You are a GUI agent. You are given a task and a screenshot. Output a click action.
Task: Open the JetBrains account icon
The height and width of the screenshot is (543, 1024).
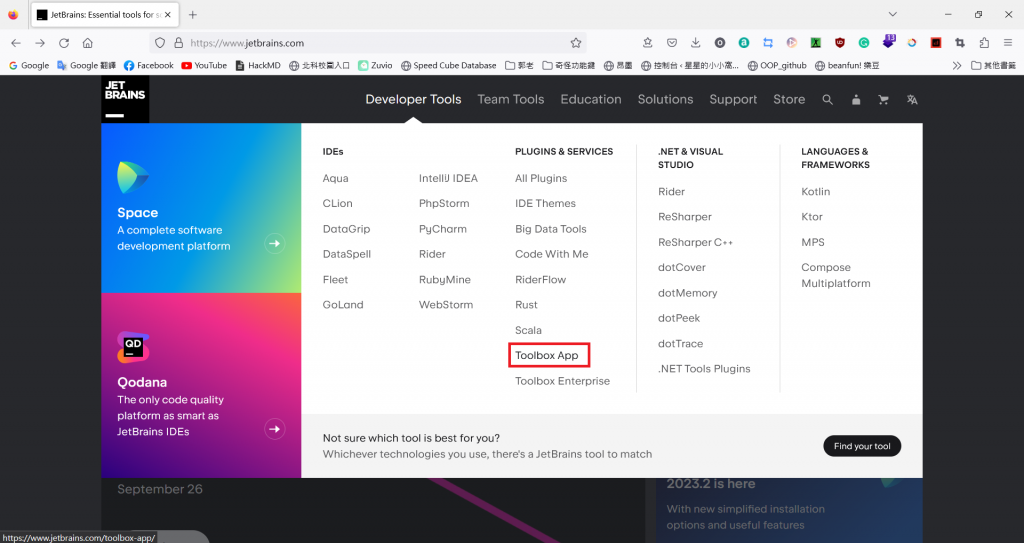point(856,100)
